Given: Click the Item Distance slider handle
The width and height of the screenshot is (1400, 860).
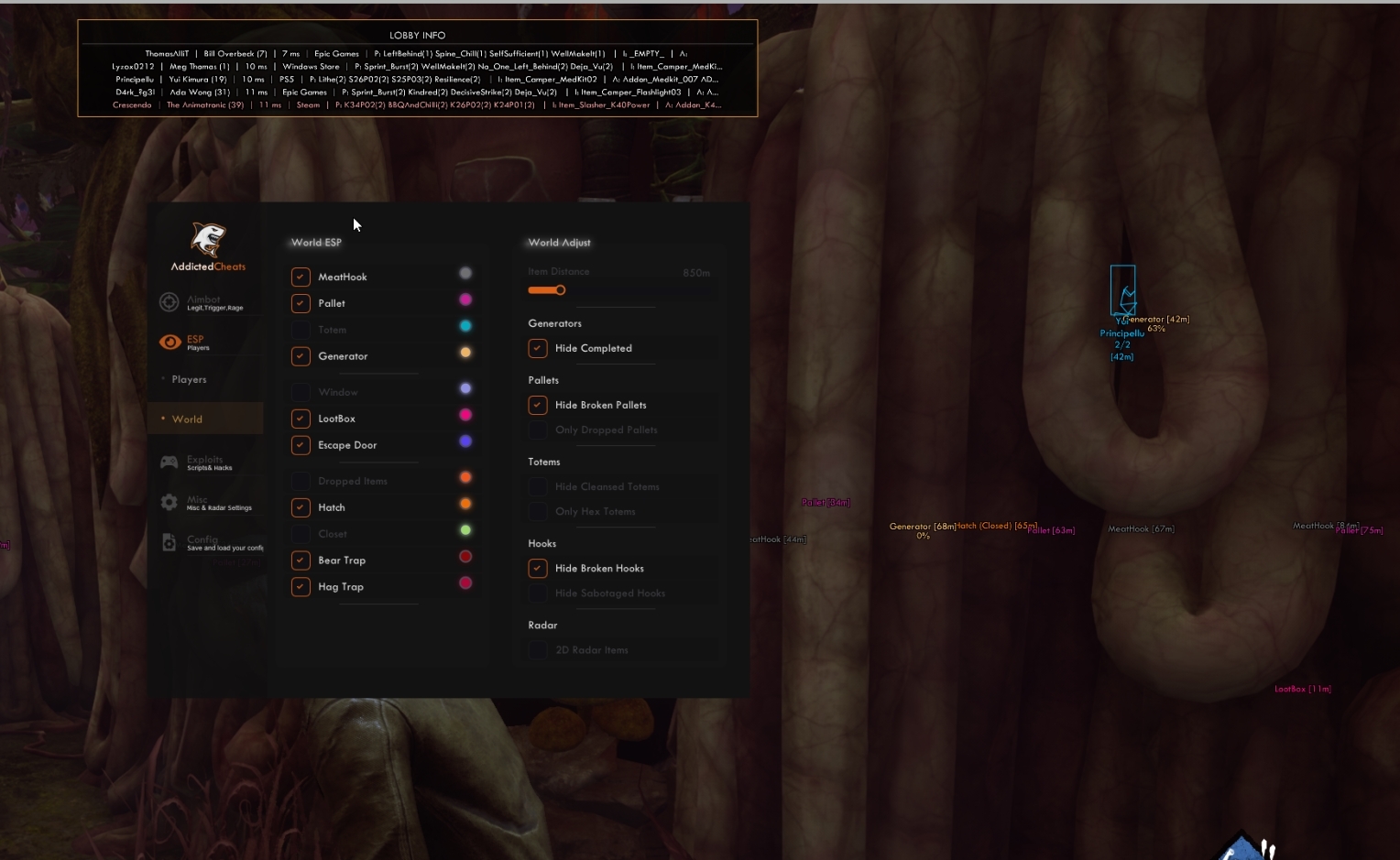Looking at the screenshot, I should pyautogui.click(x=560, y=290).
